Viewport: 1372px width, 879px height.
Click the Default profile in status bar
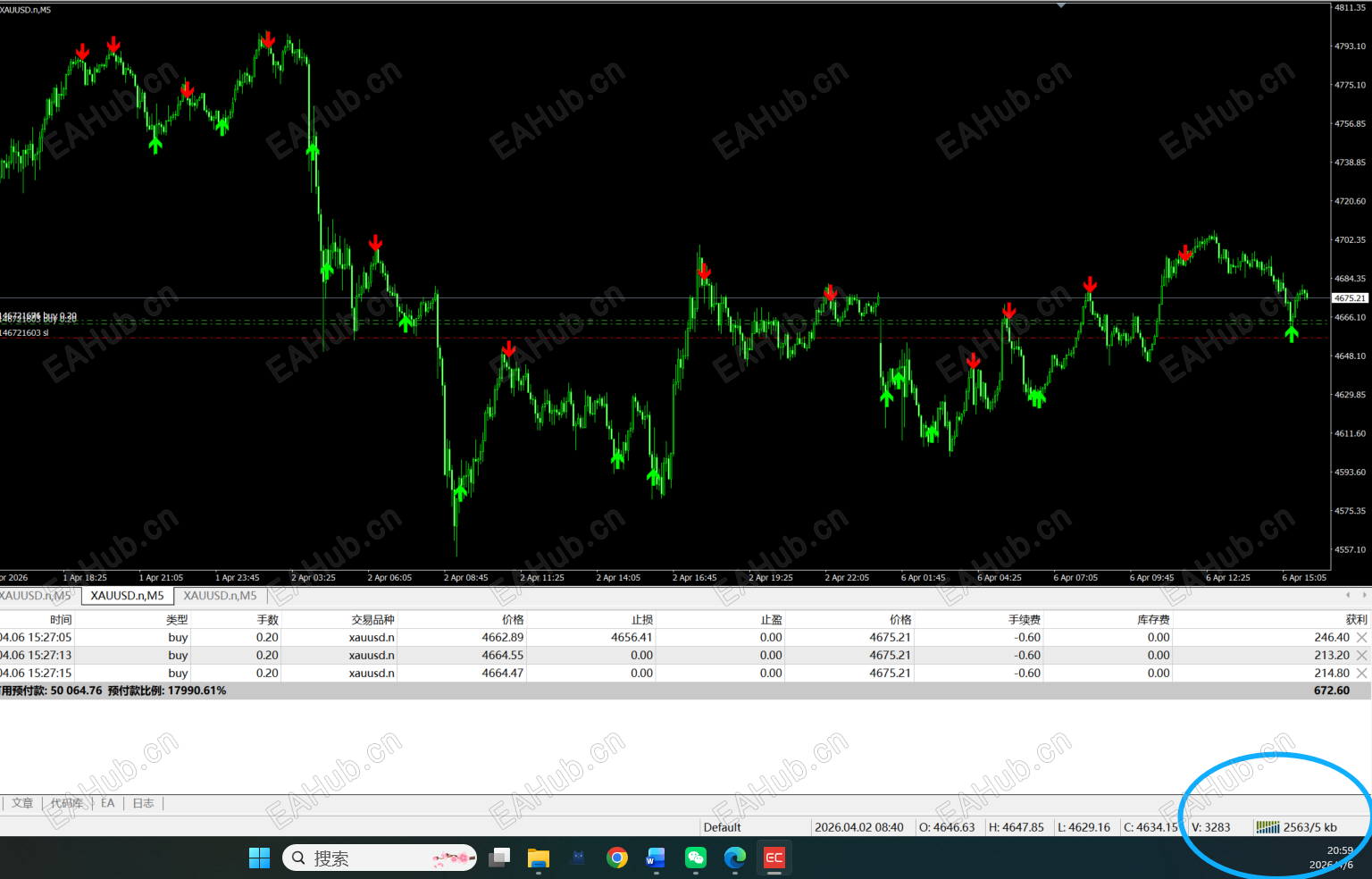722,827
